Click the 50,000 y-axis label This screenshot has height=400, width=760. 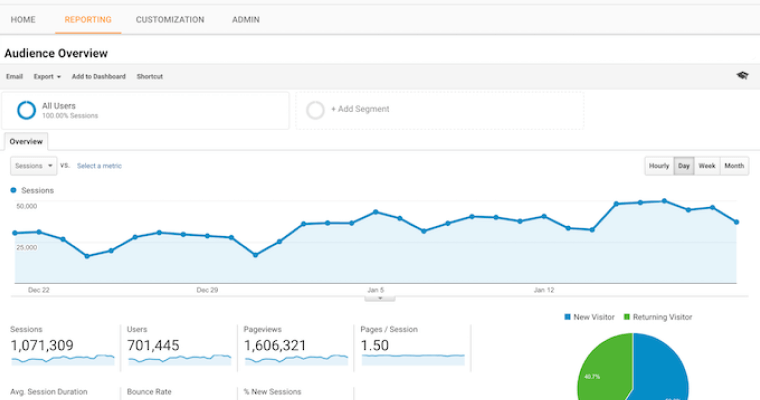[x=27, y=206]
